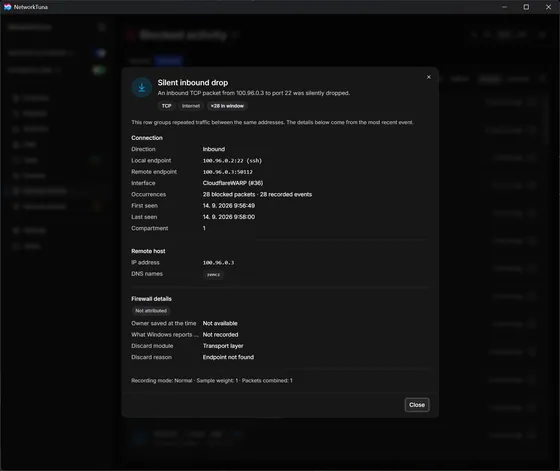Click the Connection section heading
The image size is (560, 471).
pyautogui.click(x=147, y=138)
